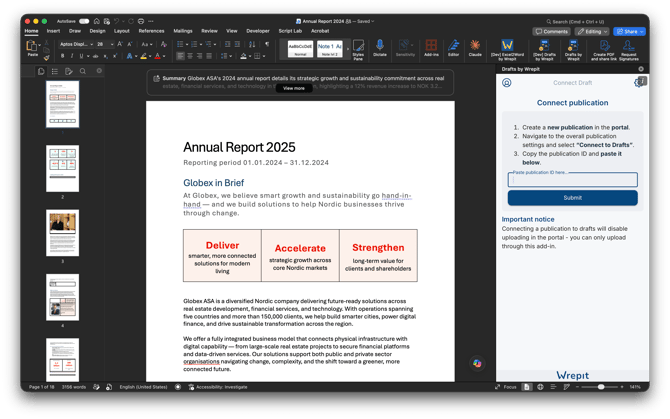Align text left
Viewport: 670px width, 419px height.
[180, 56]
